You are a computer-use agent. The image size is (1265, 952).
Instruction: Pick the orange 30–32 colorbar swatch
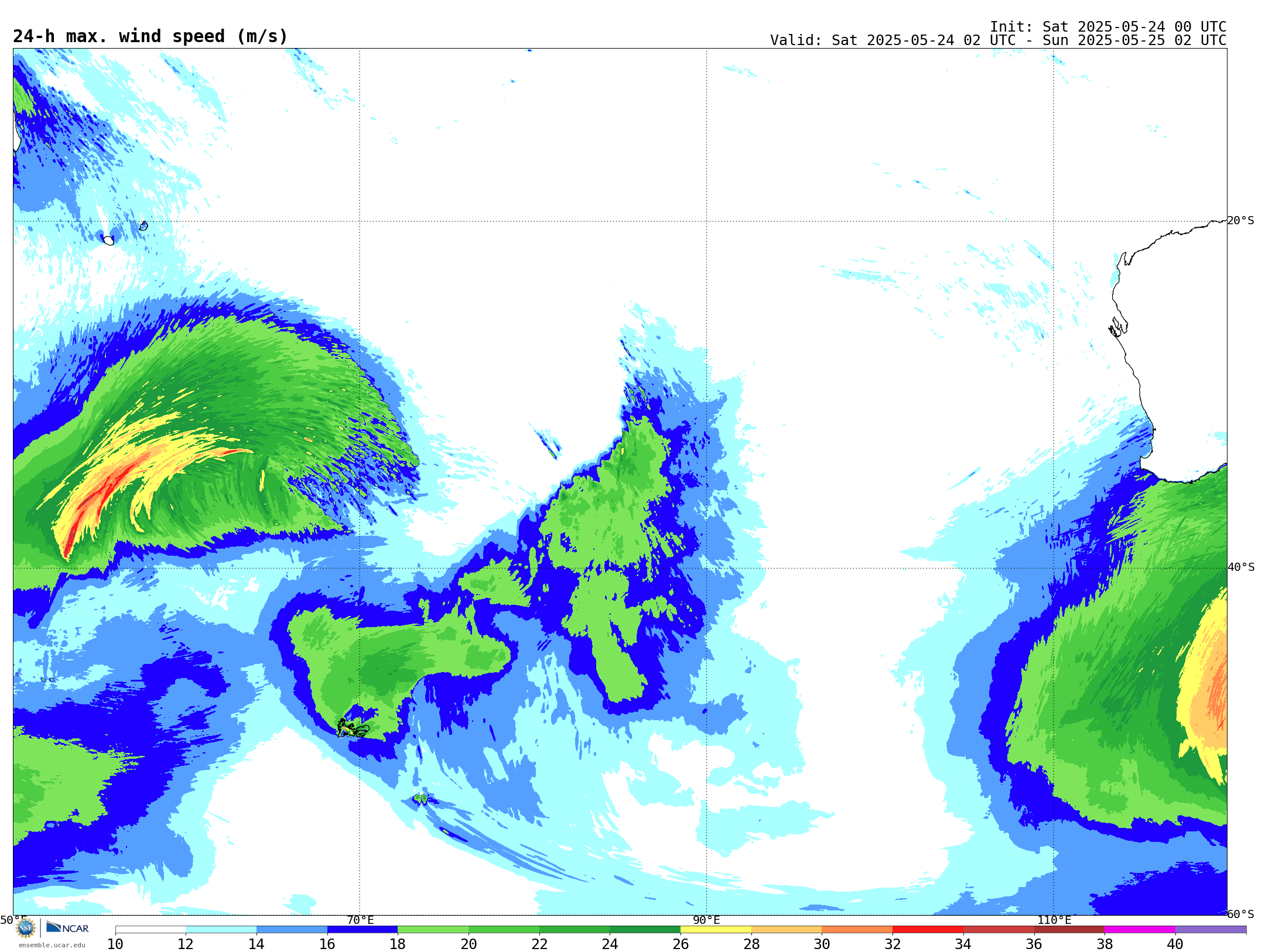(x=857, y=930)
